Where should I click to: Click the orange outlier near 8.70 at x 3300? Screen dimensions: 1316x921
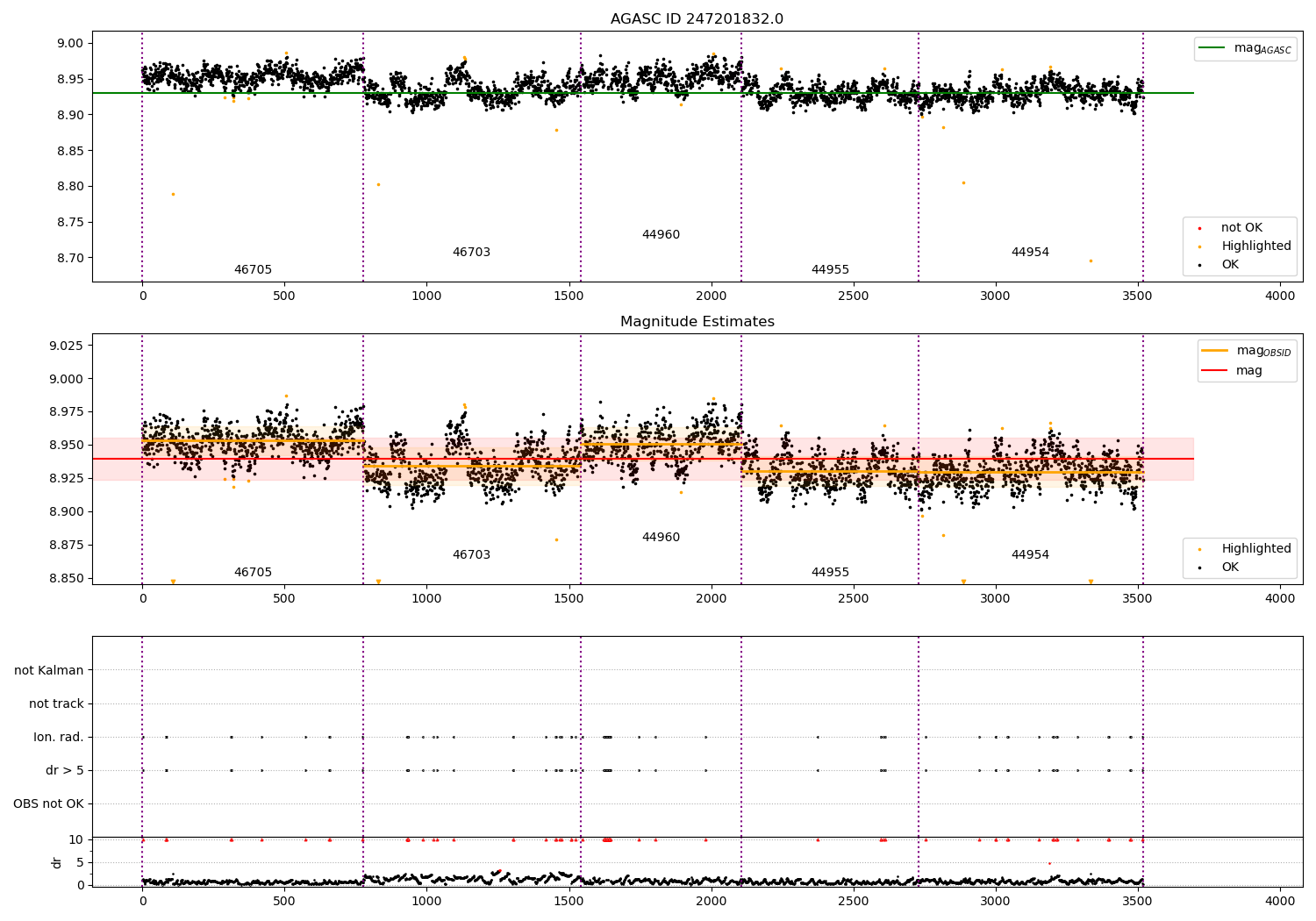point(1091,261)
